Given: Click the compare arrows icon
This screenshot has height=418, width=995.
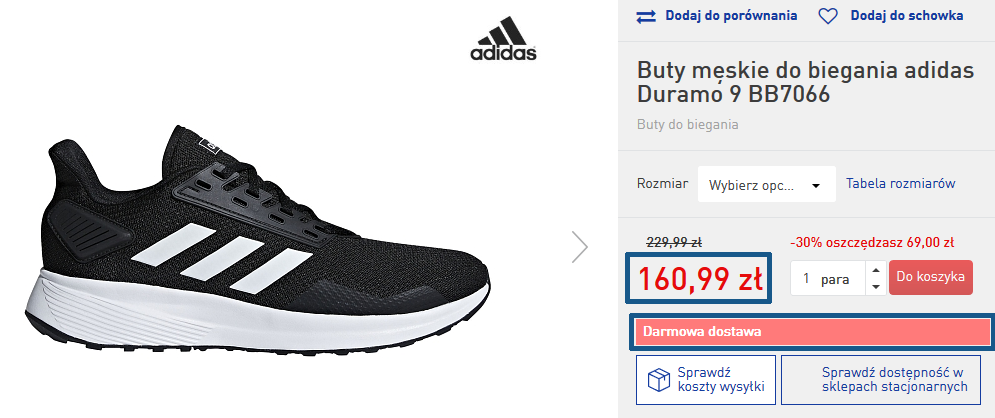Looking at the screenshot, I should point(646,16).
